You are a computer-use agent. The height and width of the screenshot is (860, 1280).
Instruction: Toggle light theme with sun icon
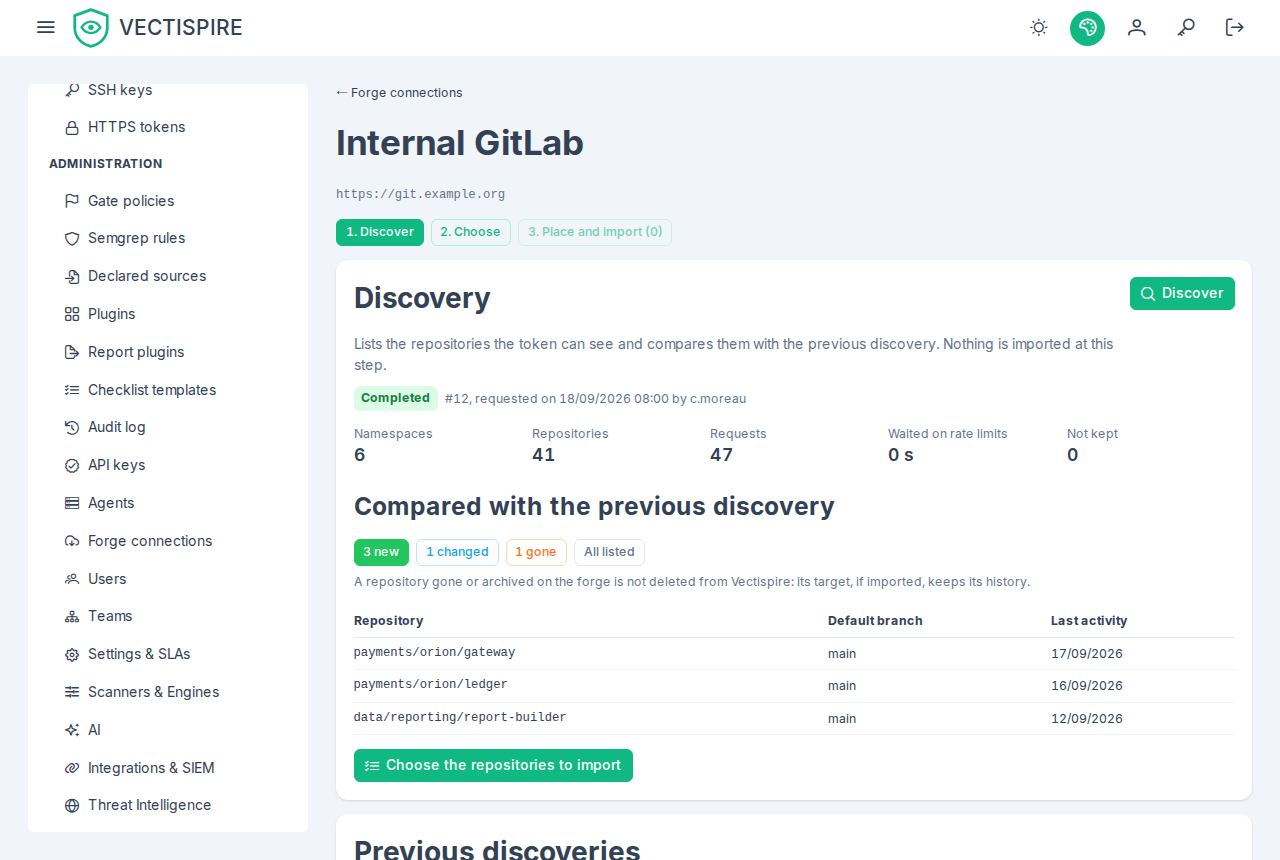pos(1039,28)
